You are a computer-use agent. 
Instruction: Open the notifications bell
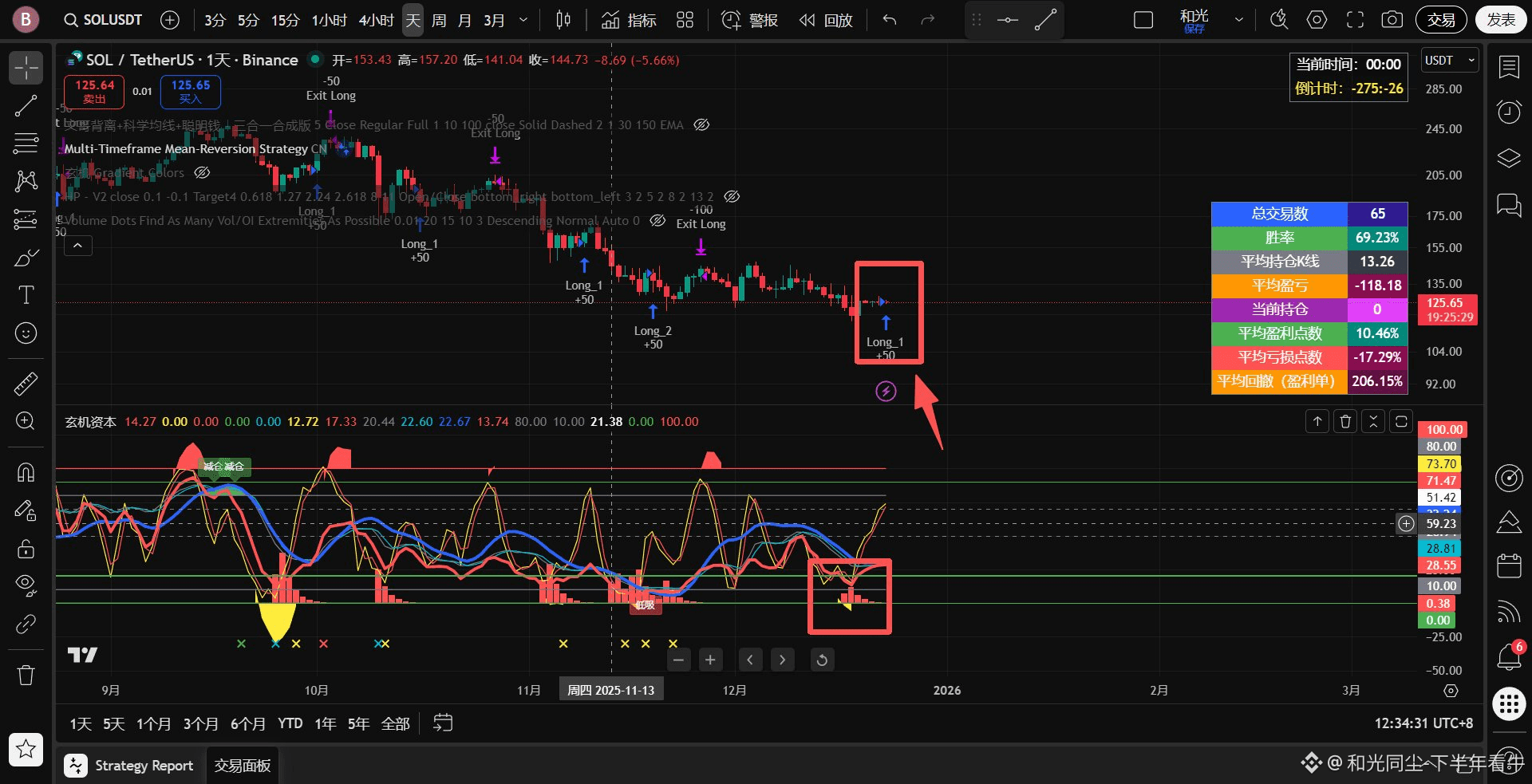click(1509, 656)
